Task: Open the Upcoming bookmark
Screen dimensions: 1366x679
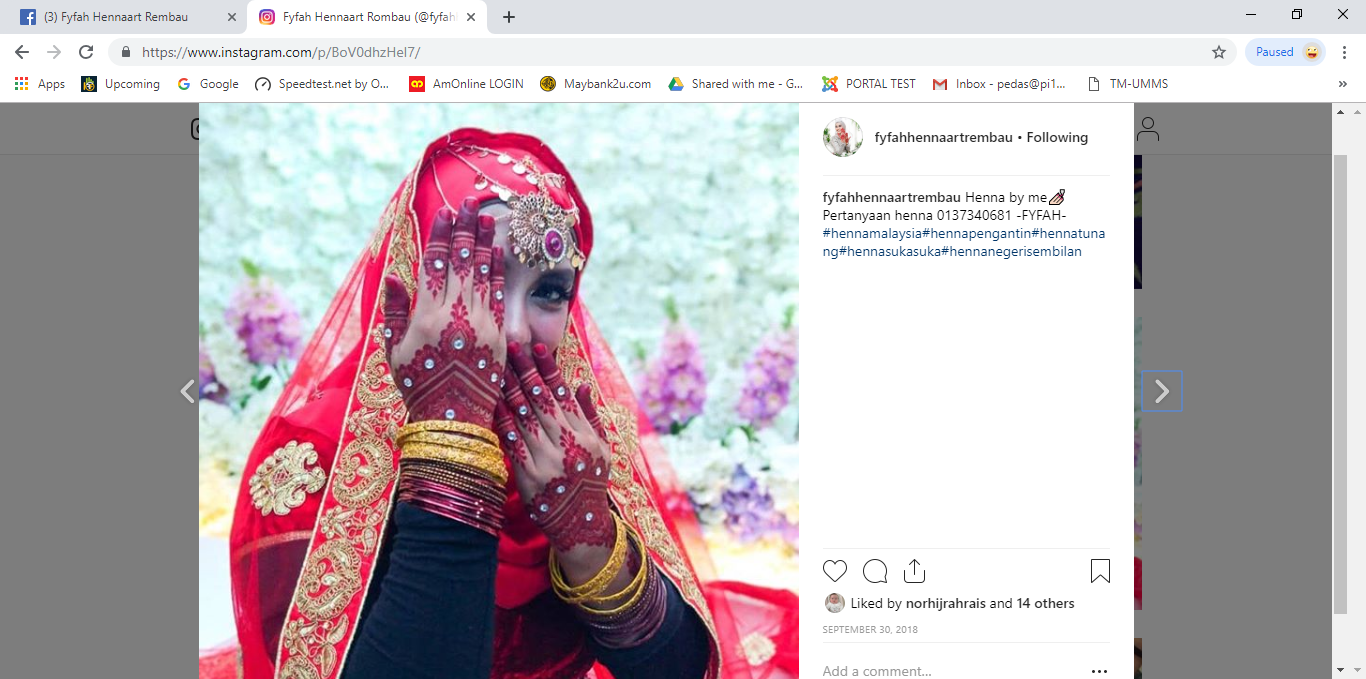Action: tap(121, 84)
